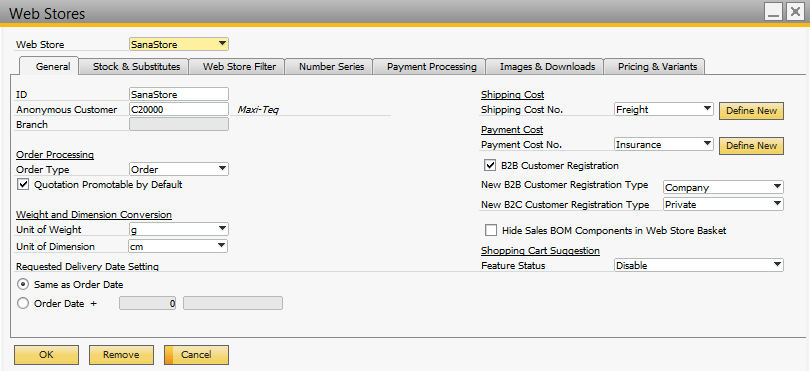
Task: Switch to Pricing & Variants tab
Action: (657, 67)
